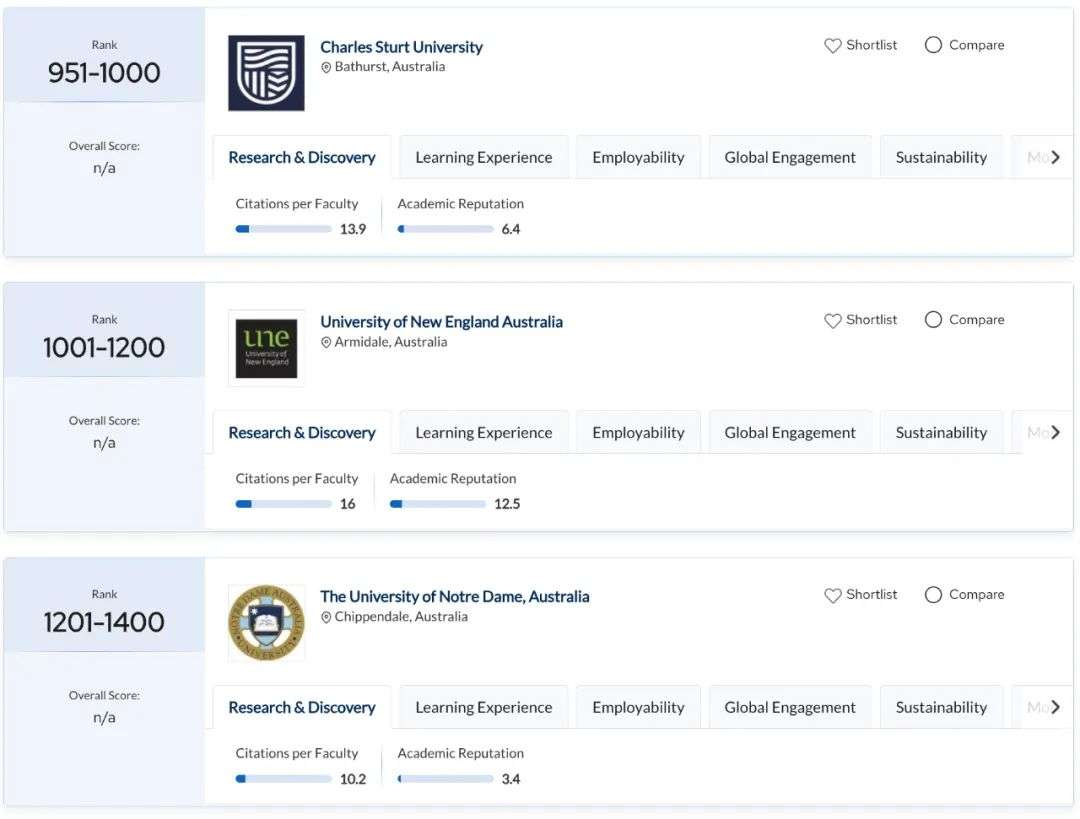Switch to Learning Experience tab for Notre Dame

pos(484,707)
